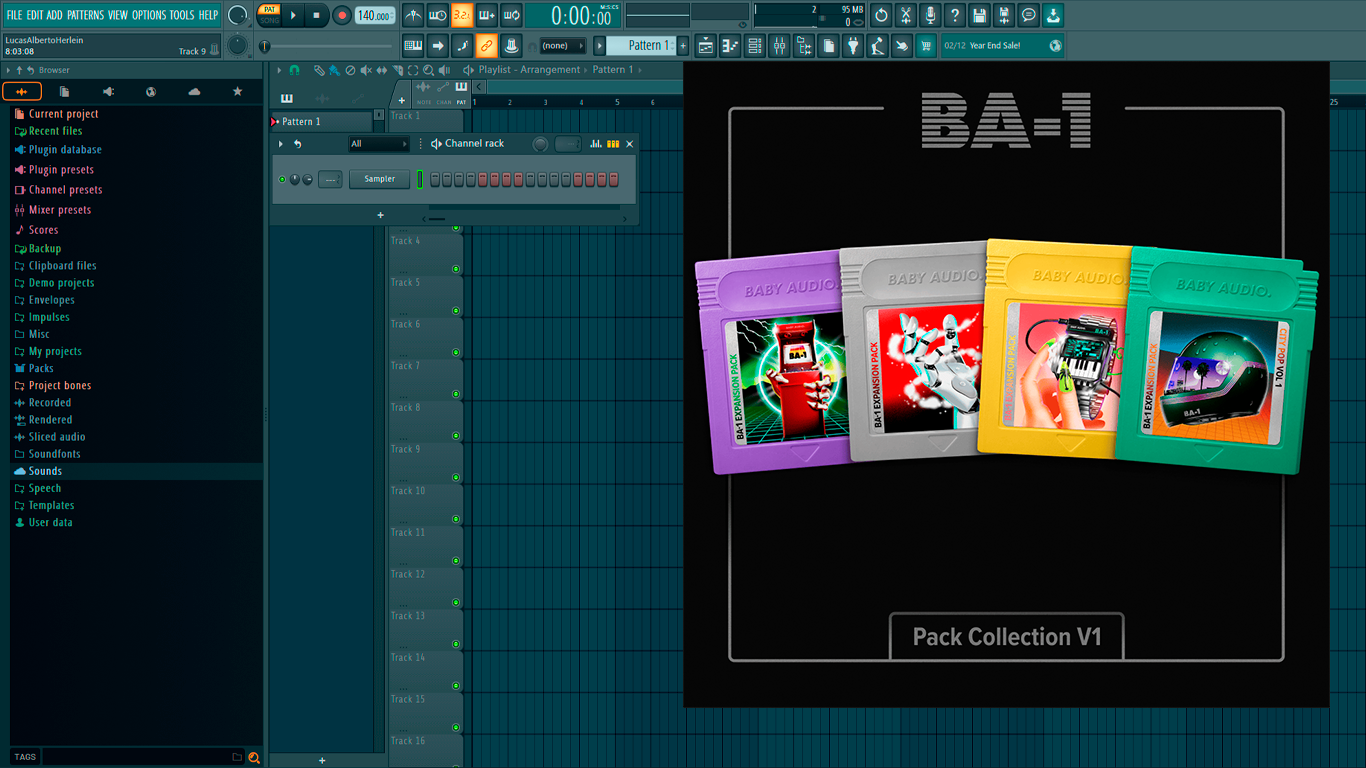Select the paint brush tool in Playlist
1366x768 pixels.
tap(334, 70)
